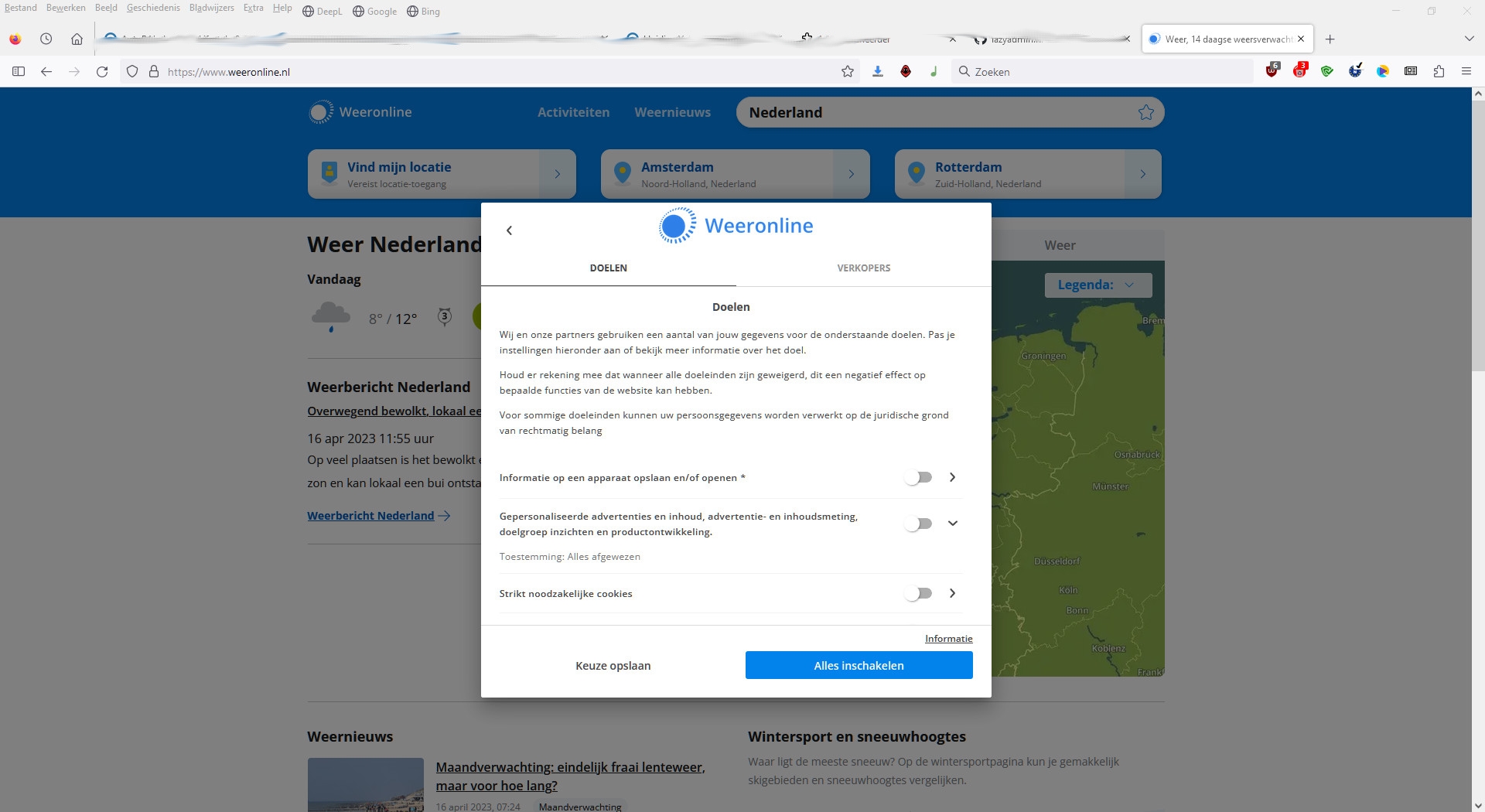1485x812 pixels.
Task: Open the Firefox hamburger application menu
Action: (x=1466, y=71)
